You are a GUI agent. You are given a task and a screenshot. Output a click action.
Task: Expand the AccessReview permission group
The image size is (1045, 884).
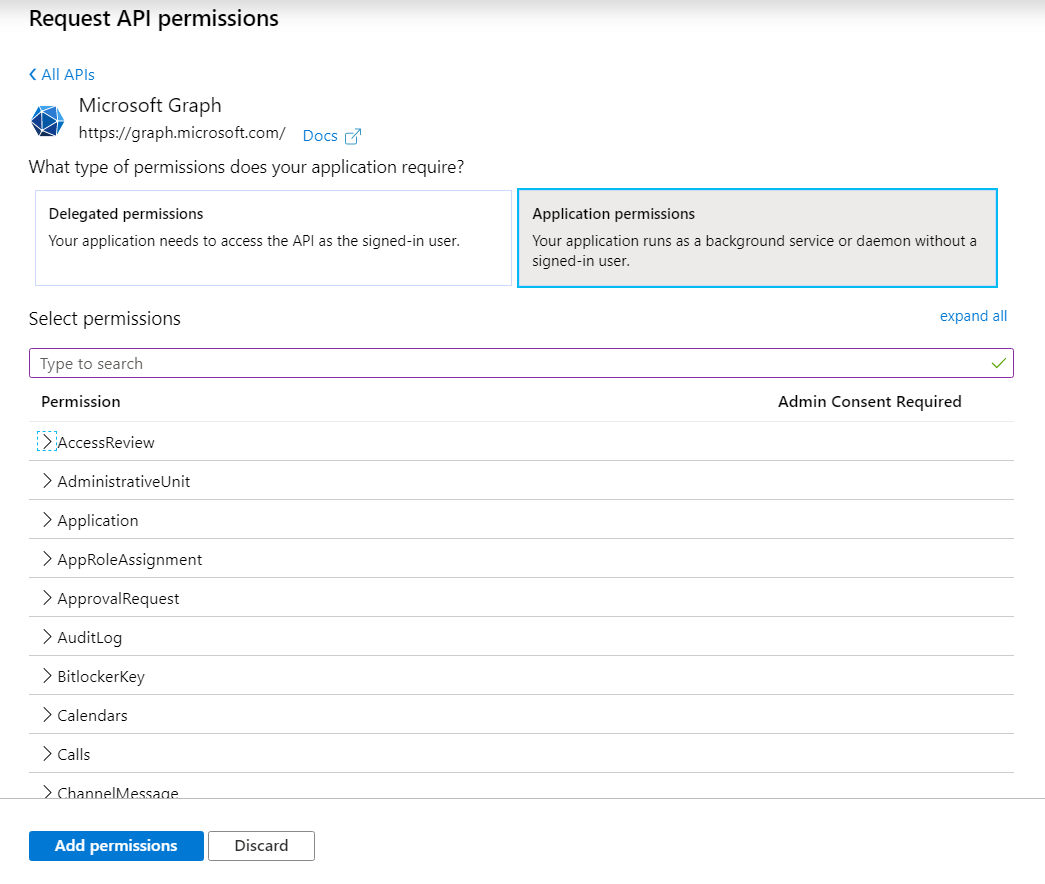pos(47,442)
